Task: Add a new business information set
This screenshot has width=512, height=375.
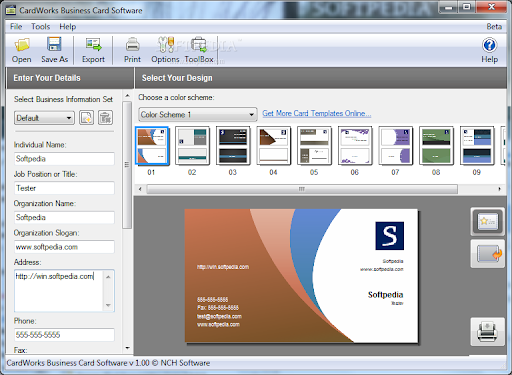Action: click(x=86, y=118)
